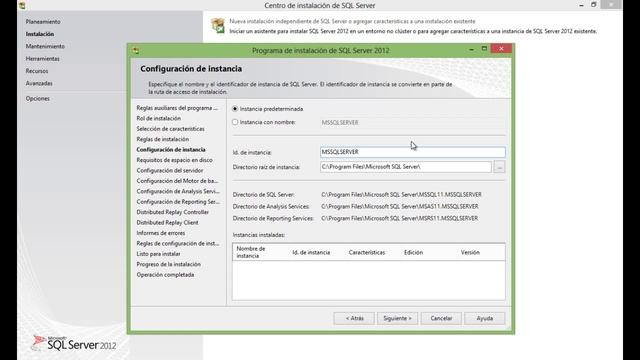The width and height of the screenshot is (640, 360).
Task: Select the Reglas de instalación step
Action: 162,139
